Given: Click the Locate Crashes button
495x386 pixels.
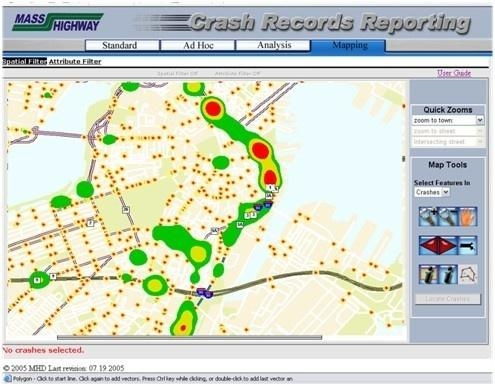Looking at the screenshot, I should (x=448, y=299).
